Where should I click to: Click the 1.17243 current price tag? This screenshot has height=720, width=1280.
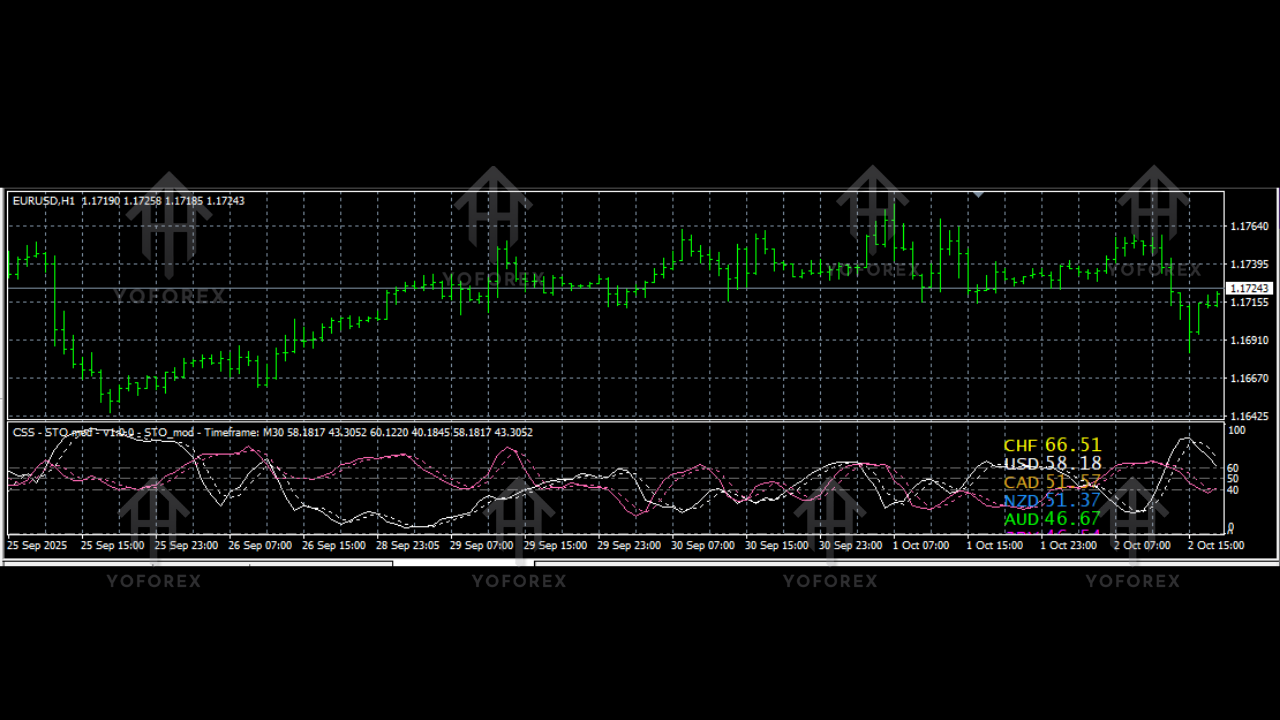pos(1248,288)
